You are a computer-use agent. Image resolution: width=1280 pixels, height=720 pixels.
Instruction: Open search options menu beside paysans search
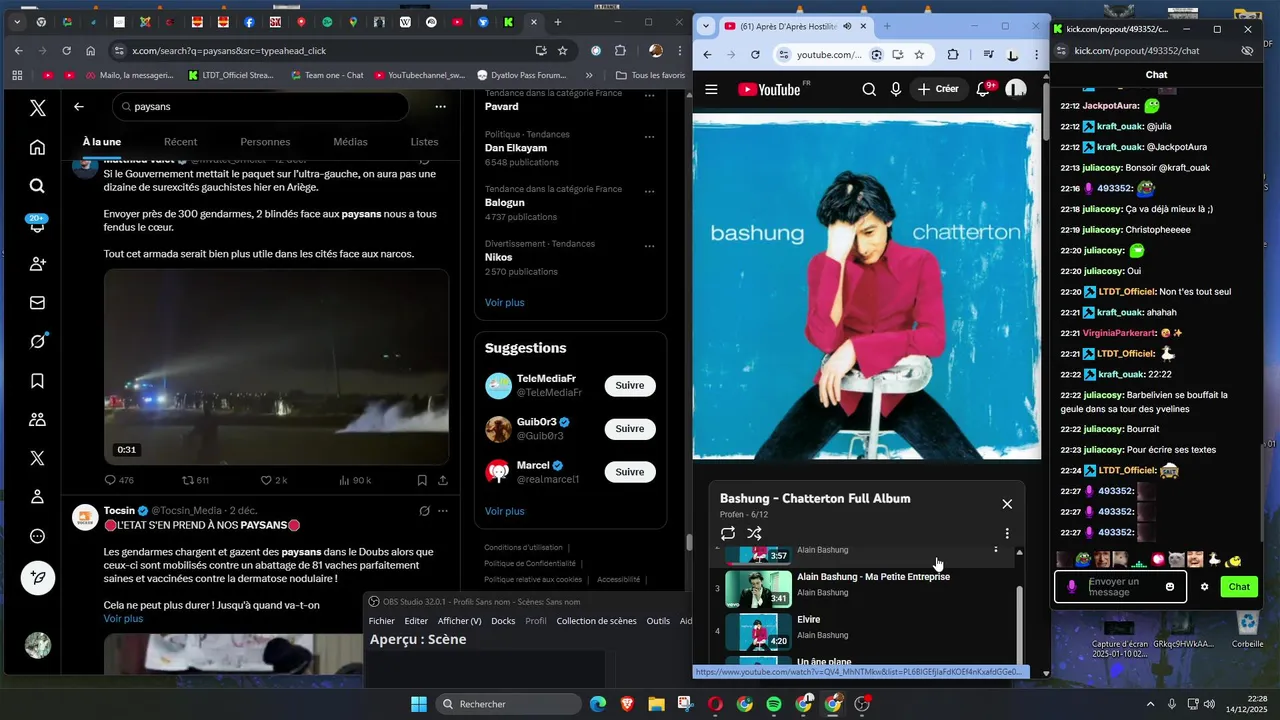tap(440, 106)
